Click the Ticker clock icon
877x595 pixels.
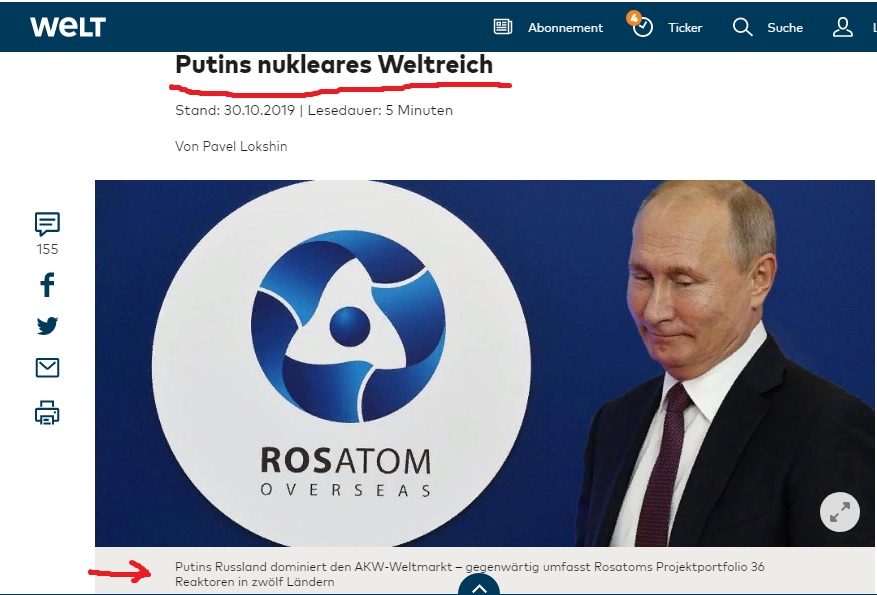pyautogui.click(x=643, y=27)
